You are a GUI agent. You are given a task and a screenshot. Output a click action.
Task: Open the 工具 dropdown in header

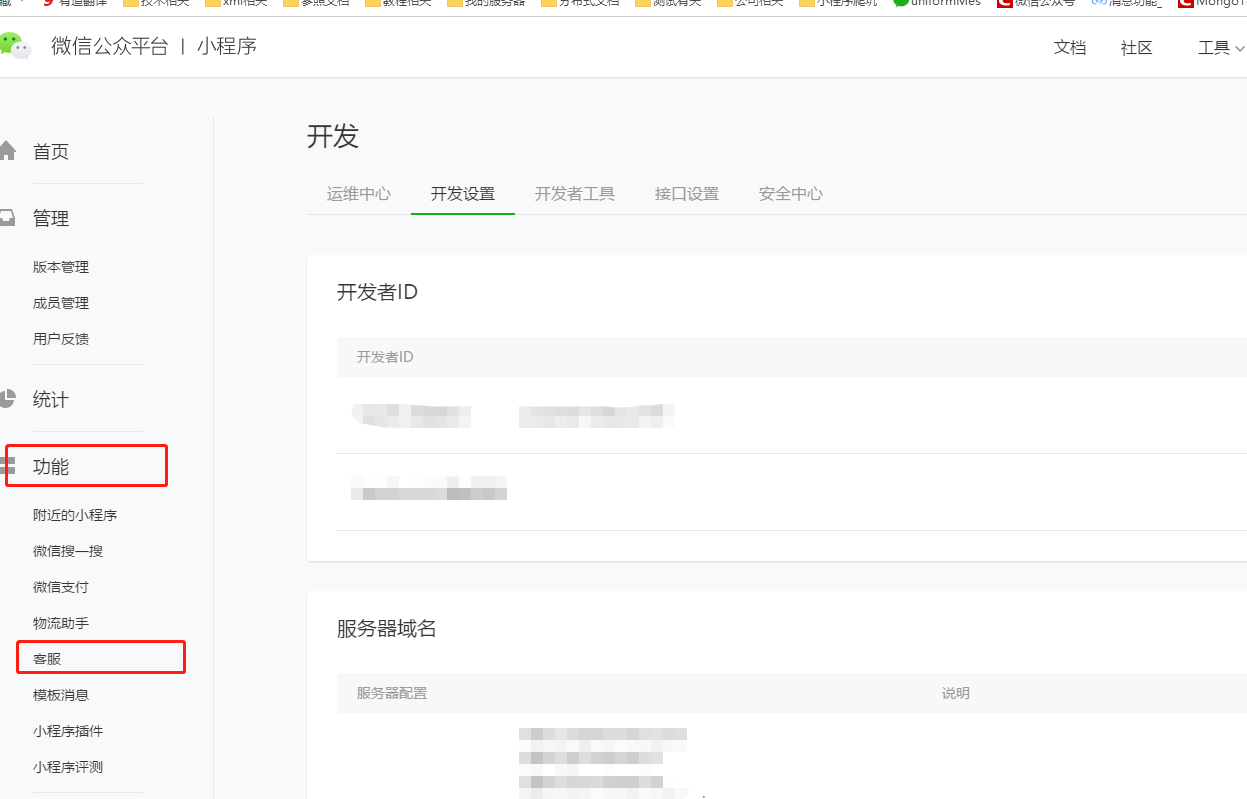click(1221, 47)
